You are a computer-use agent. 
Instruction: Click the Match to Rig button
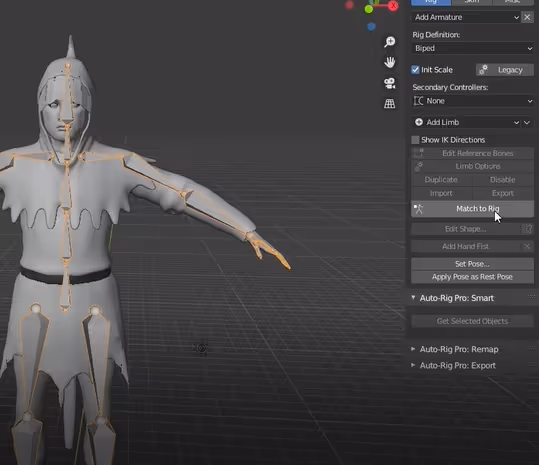click(x=473, y=209)
